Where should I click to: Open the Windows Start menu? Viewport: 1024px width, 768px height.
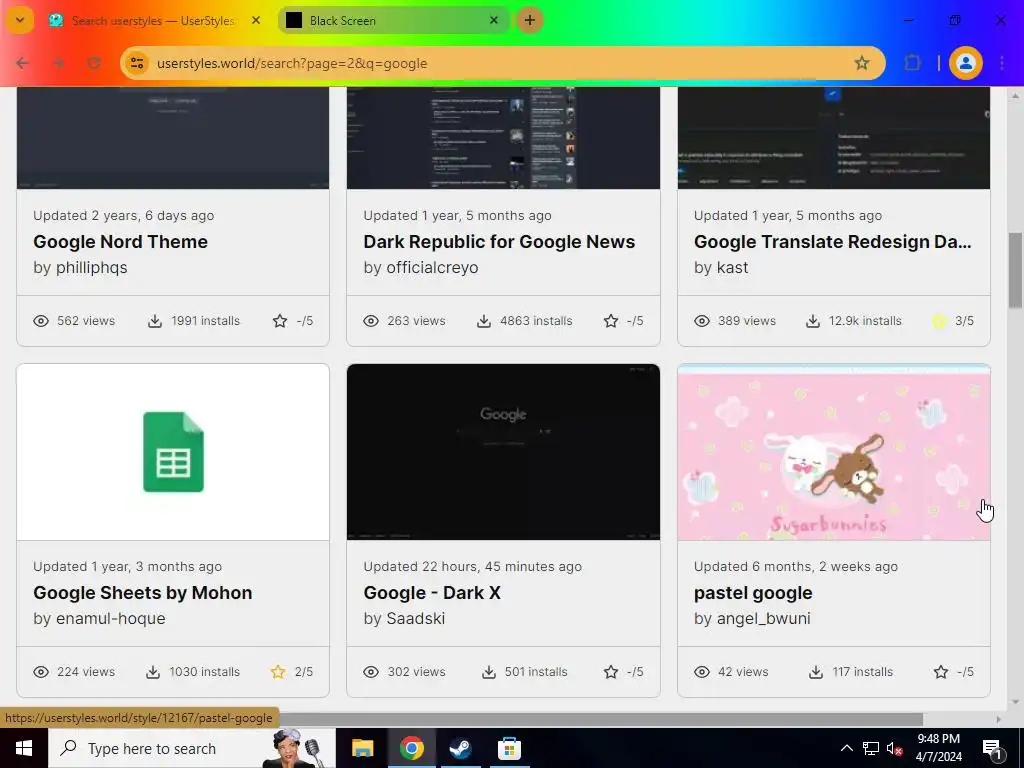(24, 748)
